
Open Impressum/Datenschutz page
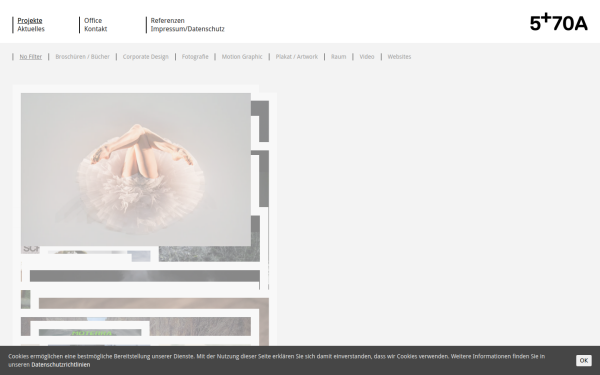tap(188, 29)
